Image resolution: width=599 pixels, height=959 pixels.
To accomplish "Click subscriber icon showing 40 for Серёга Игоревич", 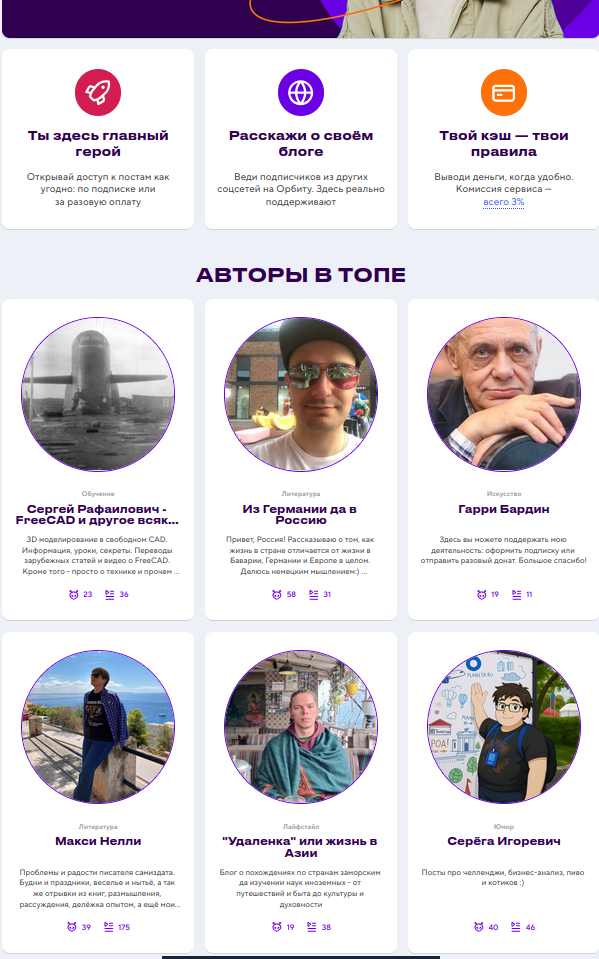I will pos(478,927).
